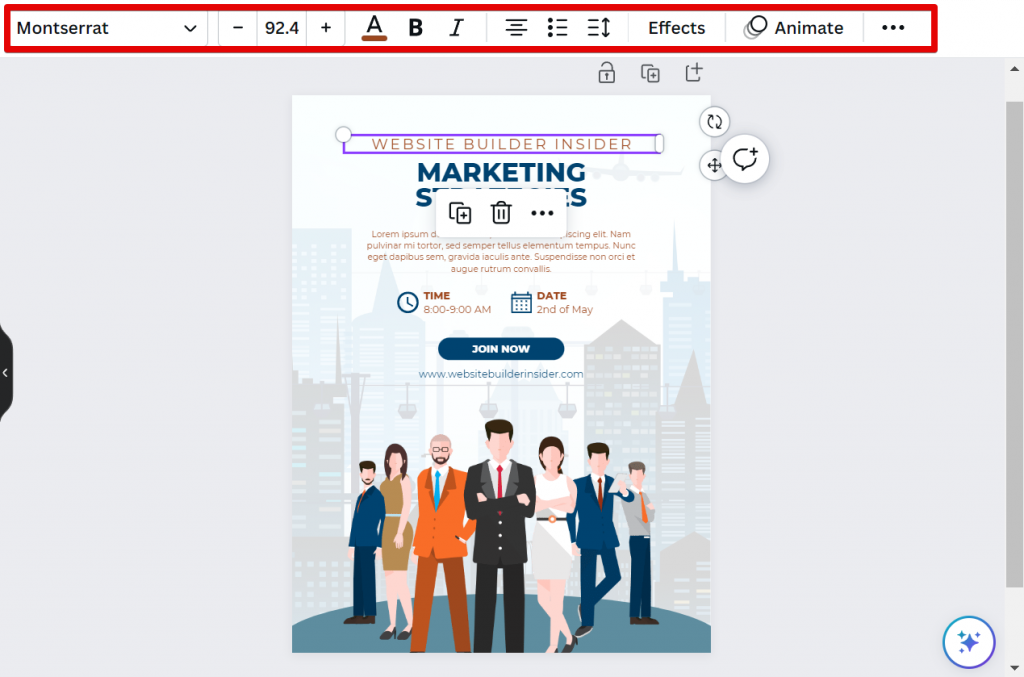The image size is (1024, 677).
Task: Open line spacing options
Action: (598, 28)
